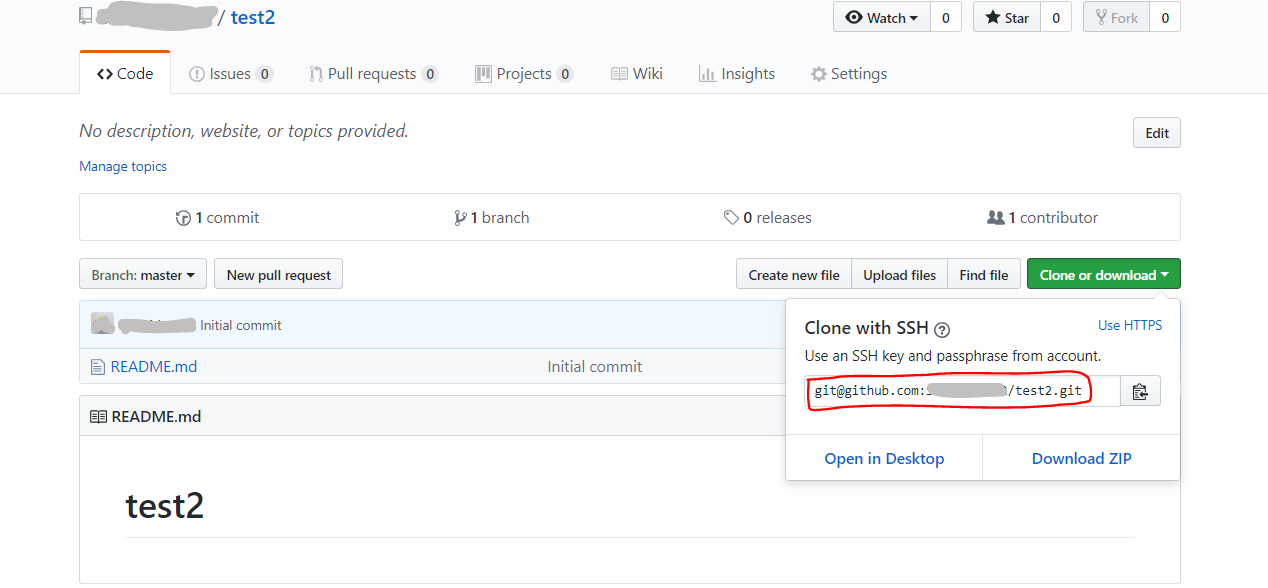Viewport: 1268px width, 588px height.
Task: Click the Create new file button
Action: 794,274
